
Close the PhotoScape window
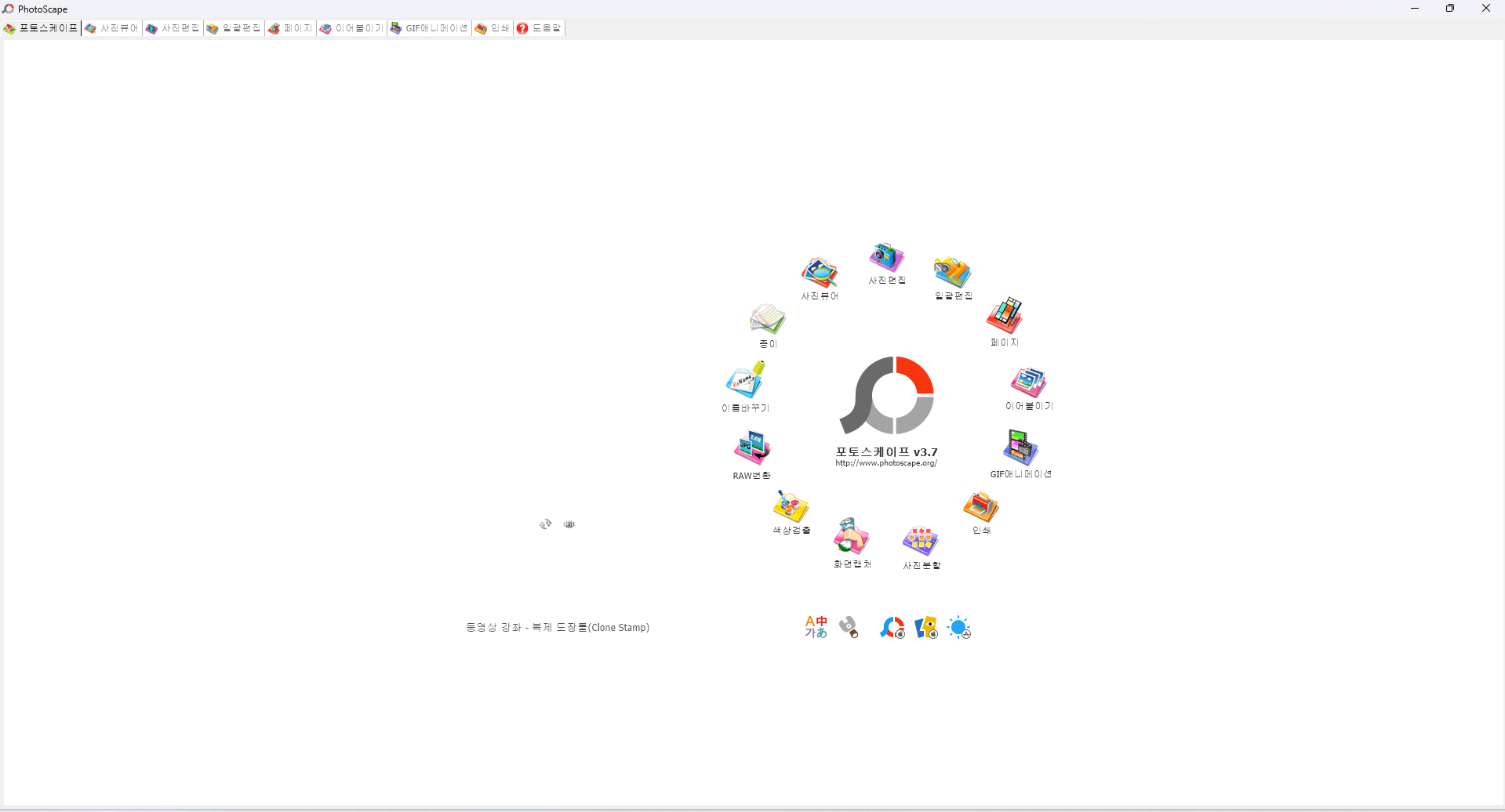[x=1486, y=9]
